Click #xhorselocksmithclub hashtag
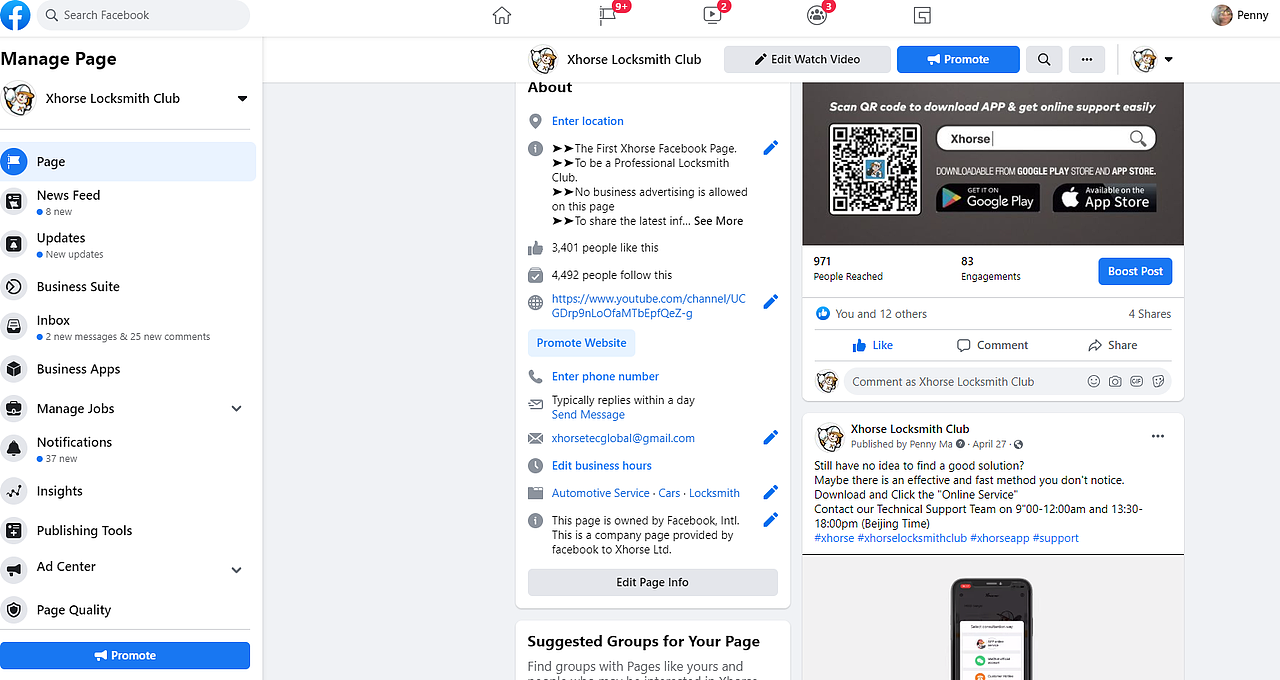The height and width of the screenshot is (680, 1280). (912, 538)
